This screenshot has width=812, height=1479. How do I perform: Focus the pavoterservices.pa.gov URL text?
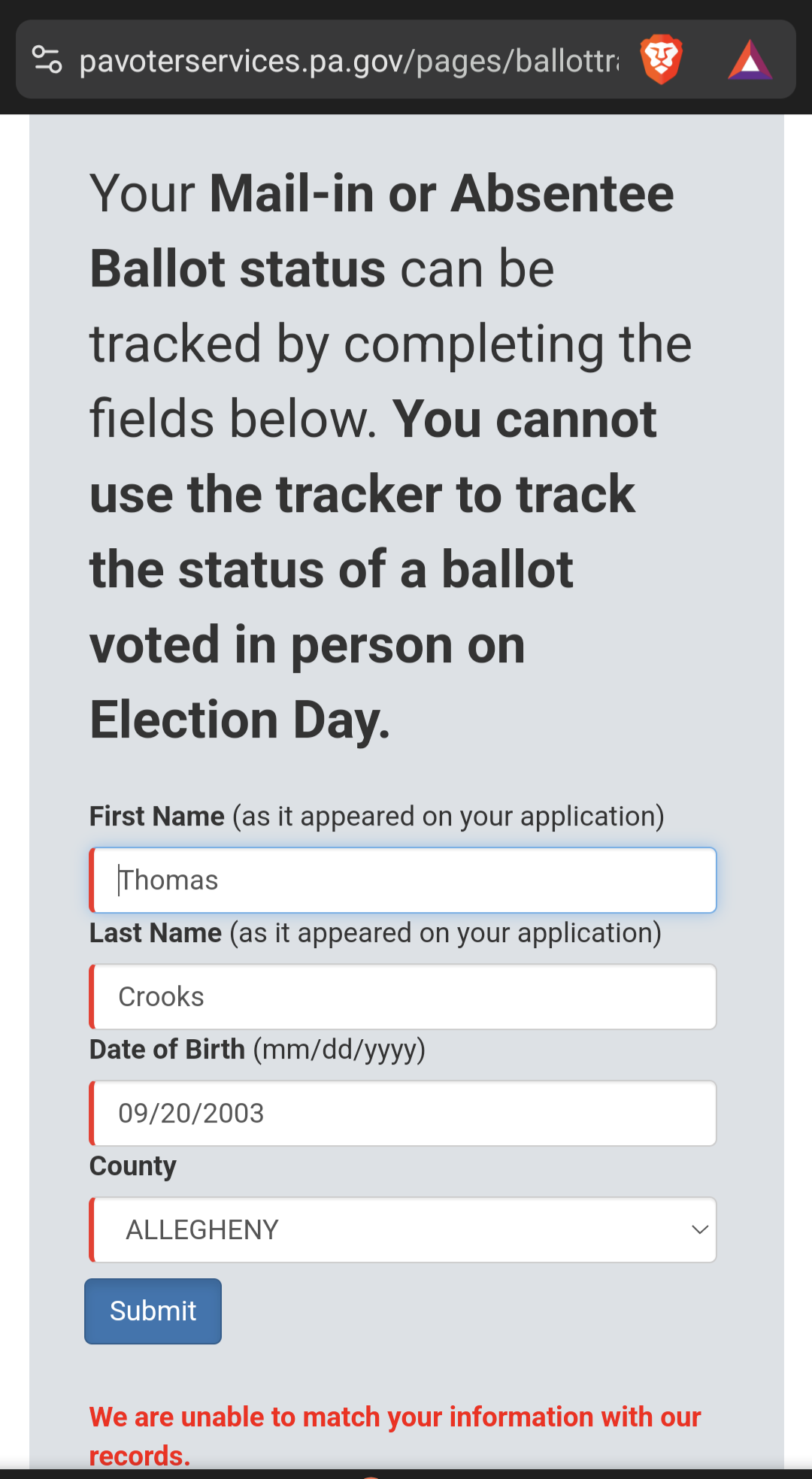pos(349,61)
